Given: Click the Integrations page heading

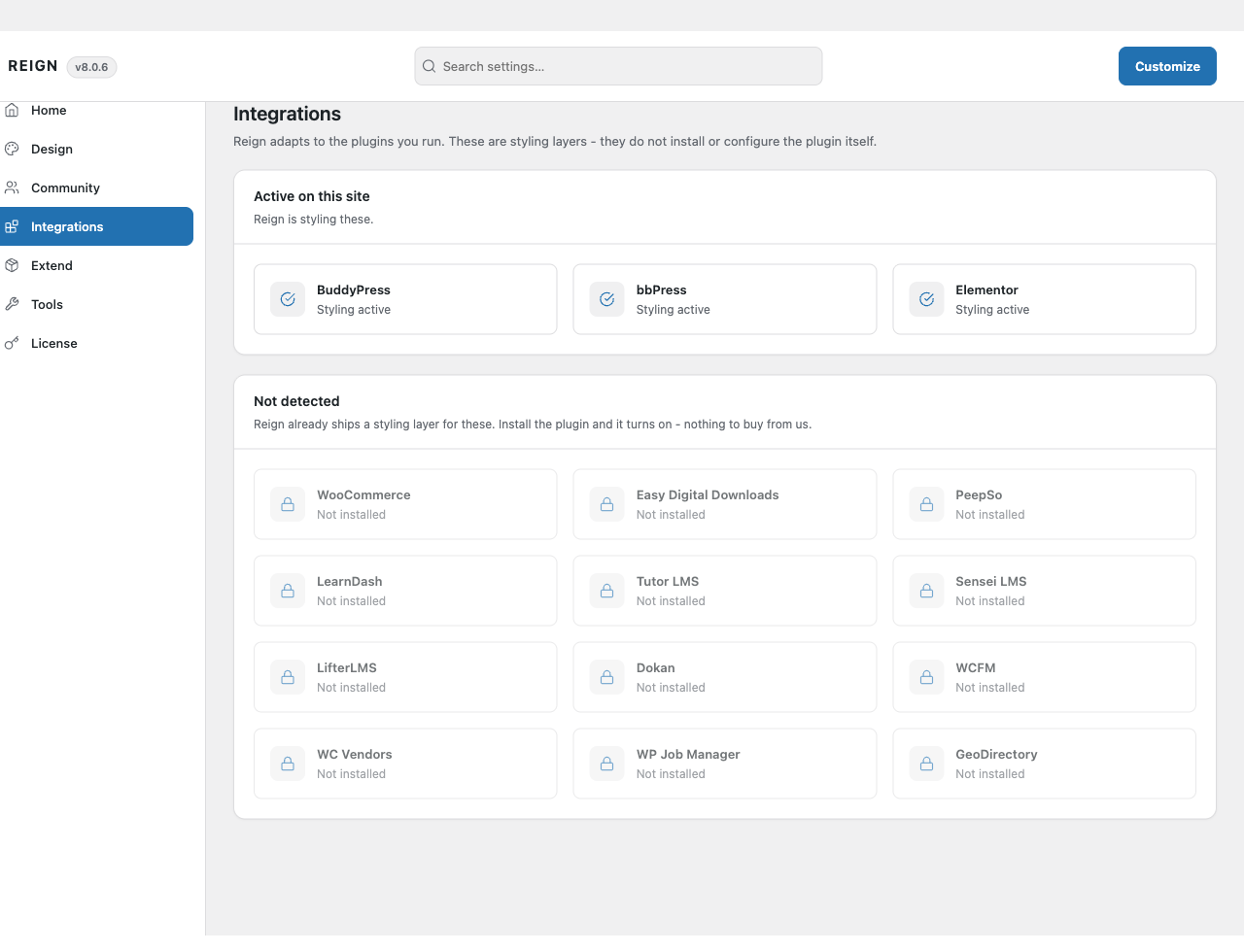Looking at the screenshot, I should (288, 114).
